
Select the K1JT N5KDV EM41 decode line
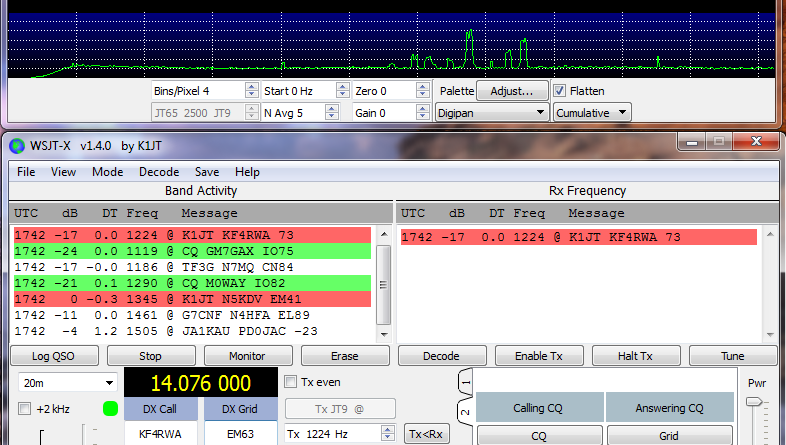[x=192, y=299]
